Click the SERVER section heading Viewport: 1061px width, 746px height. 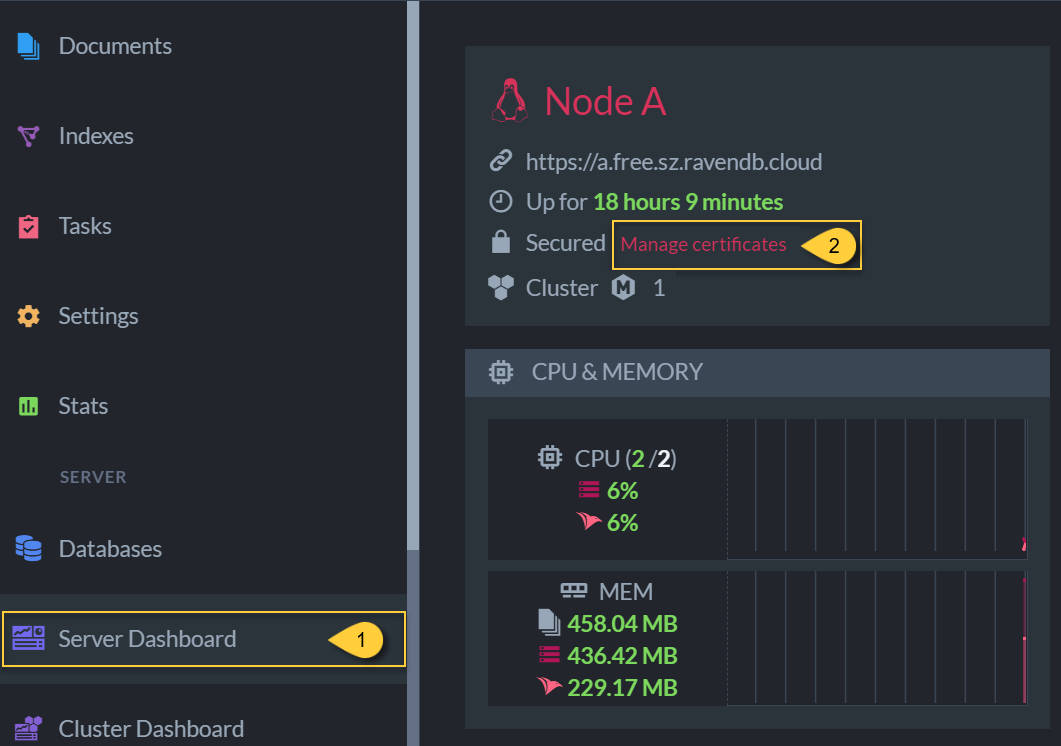coord(93,477)
